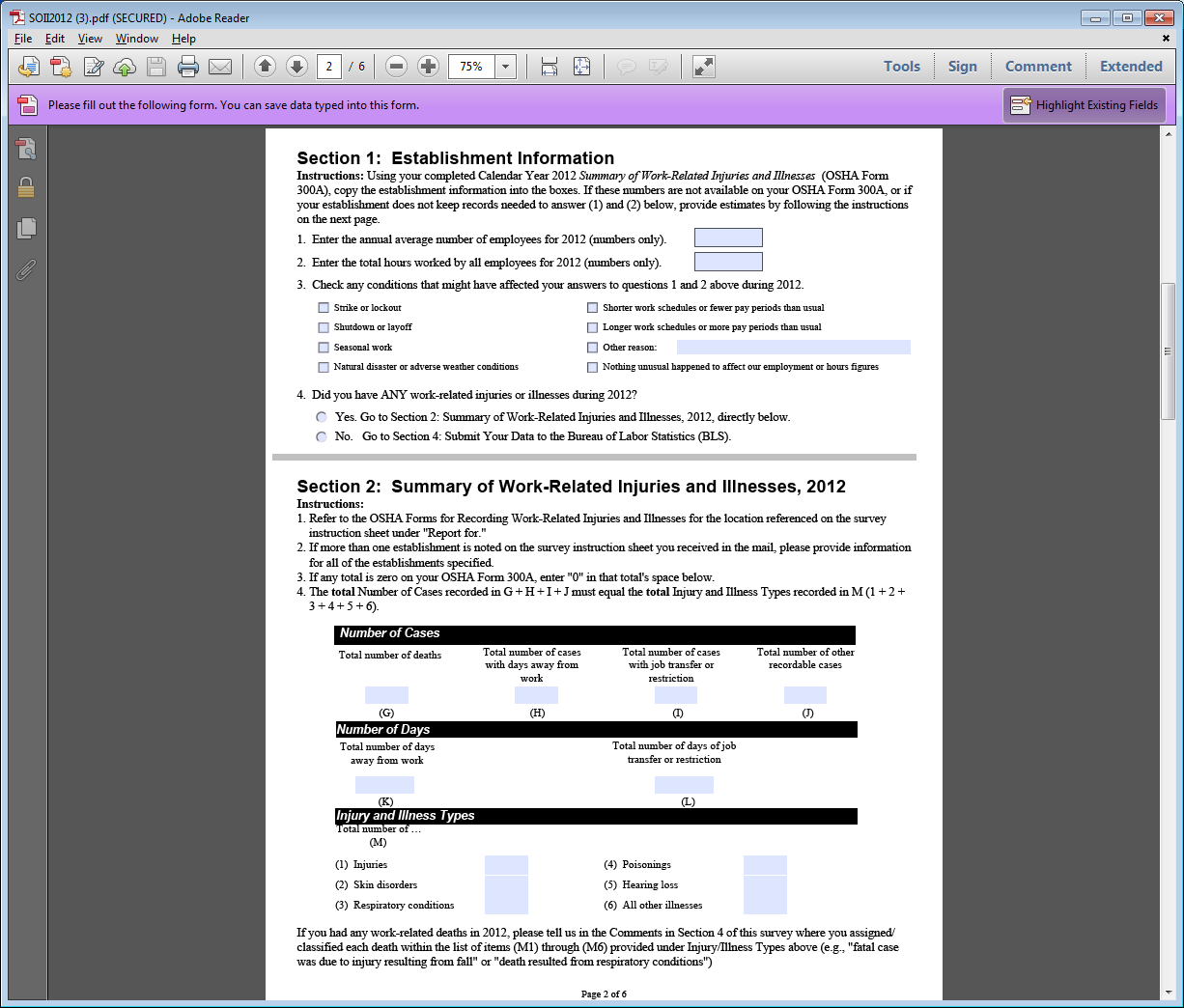The height and width of the screenshot is (1008, 1184).
Task: Zoom out with the minus button
Action: 396,67
